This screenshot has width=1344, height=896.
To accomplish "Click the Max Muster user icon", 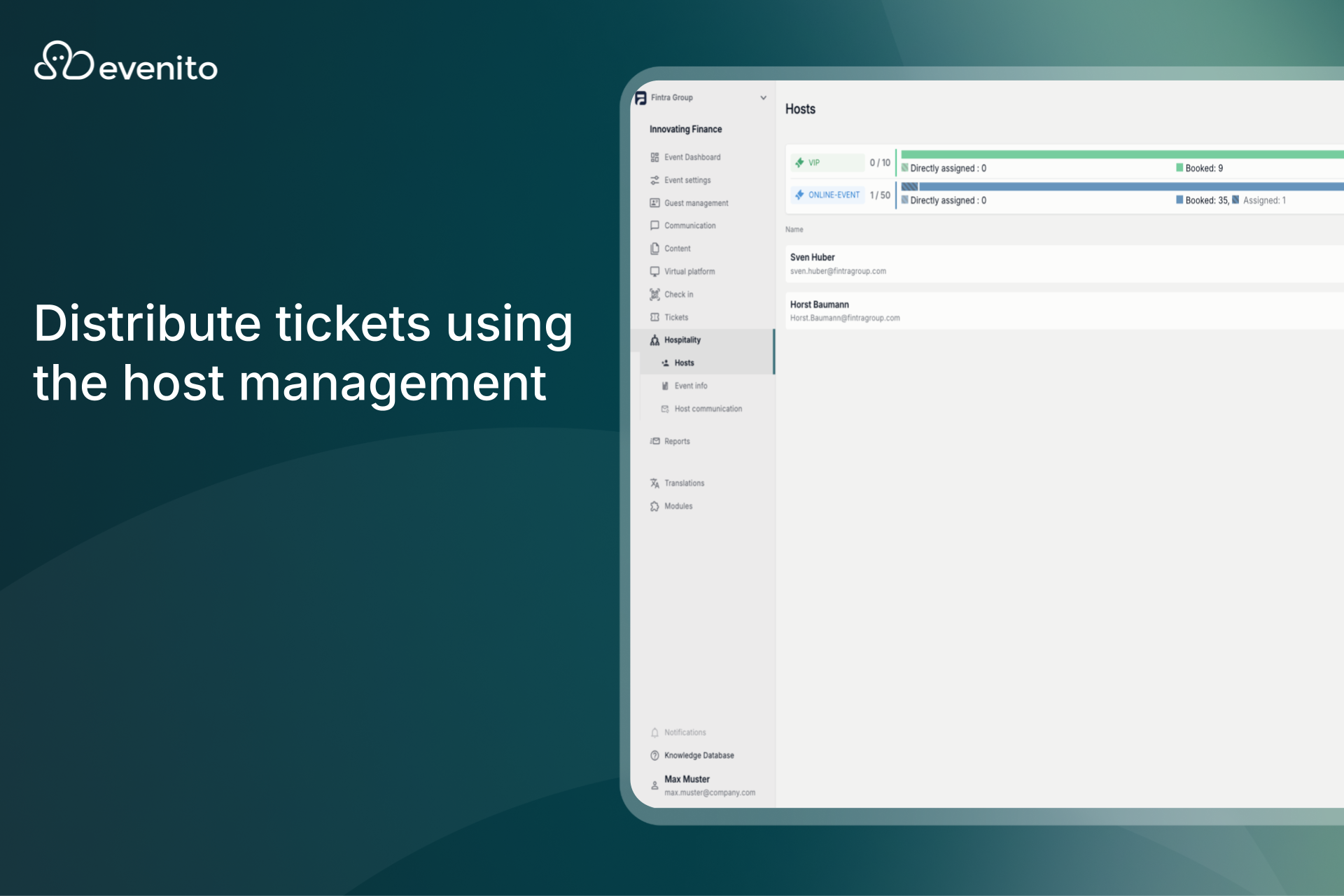I will (x=654, y=786).
